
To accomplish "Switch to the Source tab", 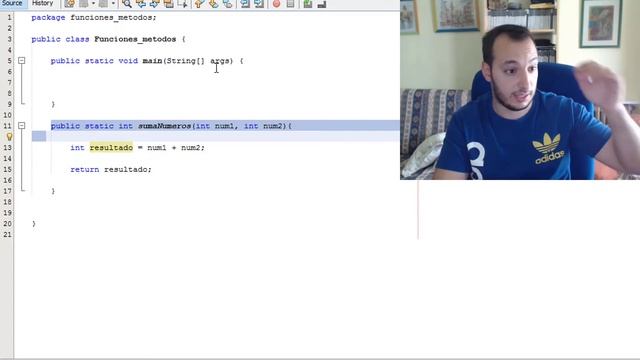I will 13,3.
